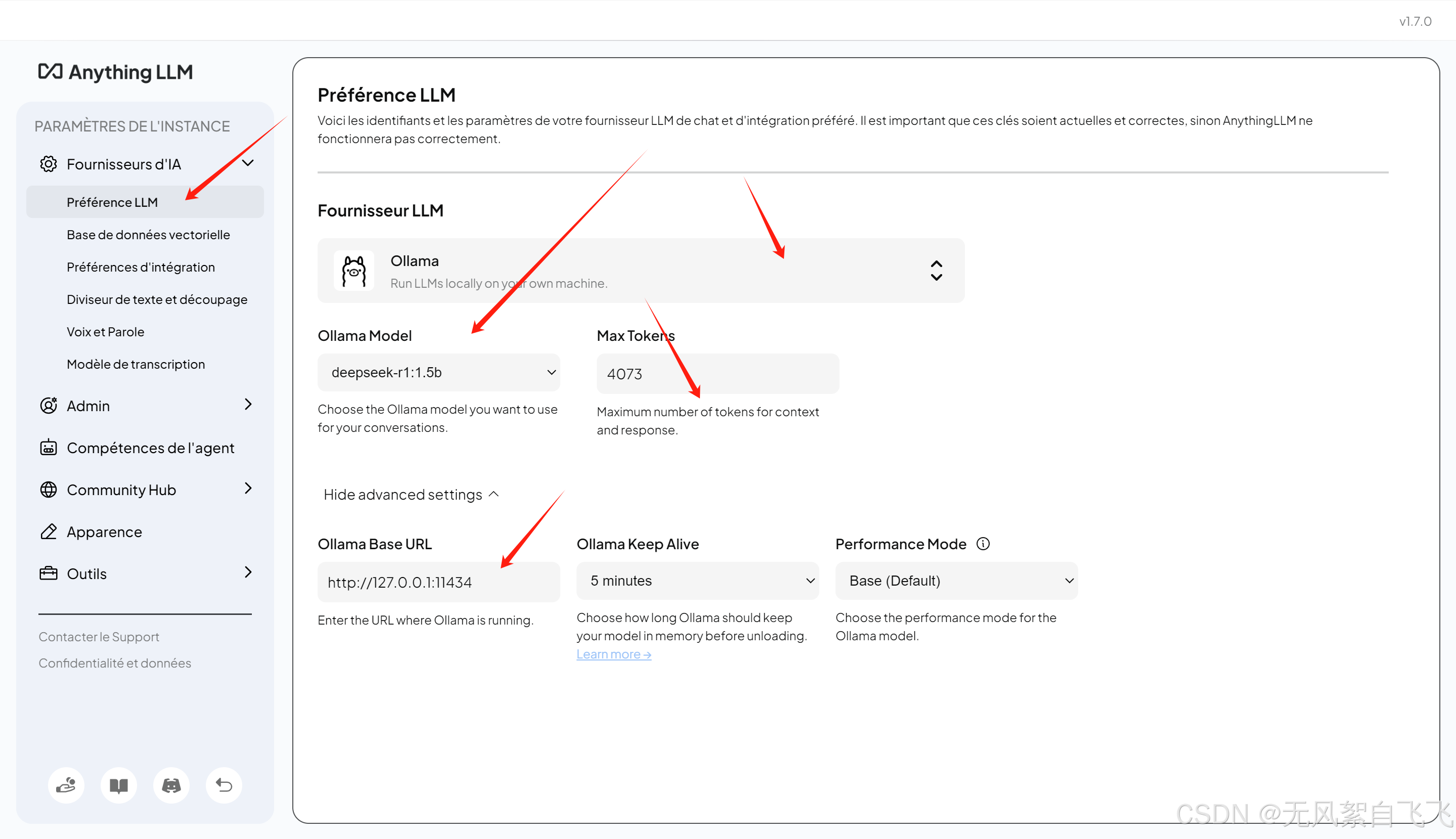Click the AnythingLLM logo
Image resolution: width=1456 pixels, height=839 pixels.
coord(116,71)
